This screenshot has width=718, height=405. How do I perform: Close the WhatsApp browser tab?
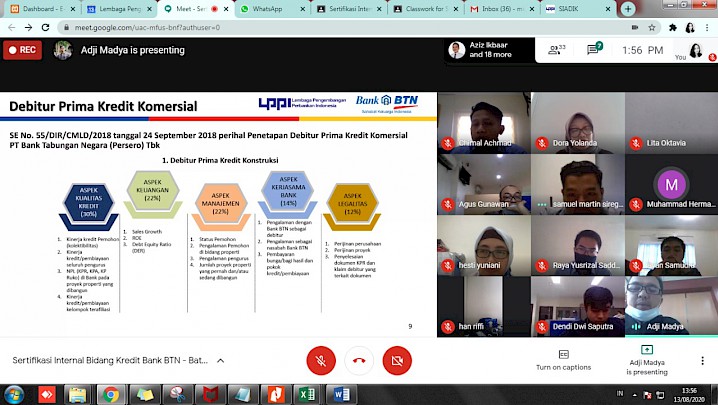pos(302,9)
